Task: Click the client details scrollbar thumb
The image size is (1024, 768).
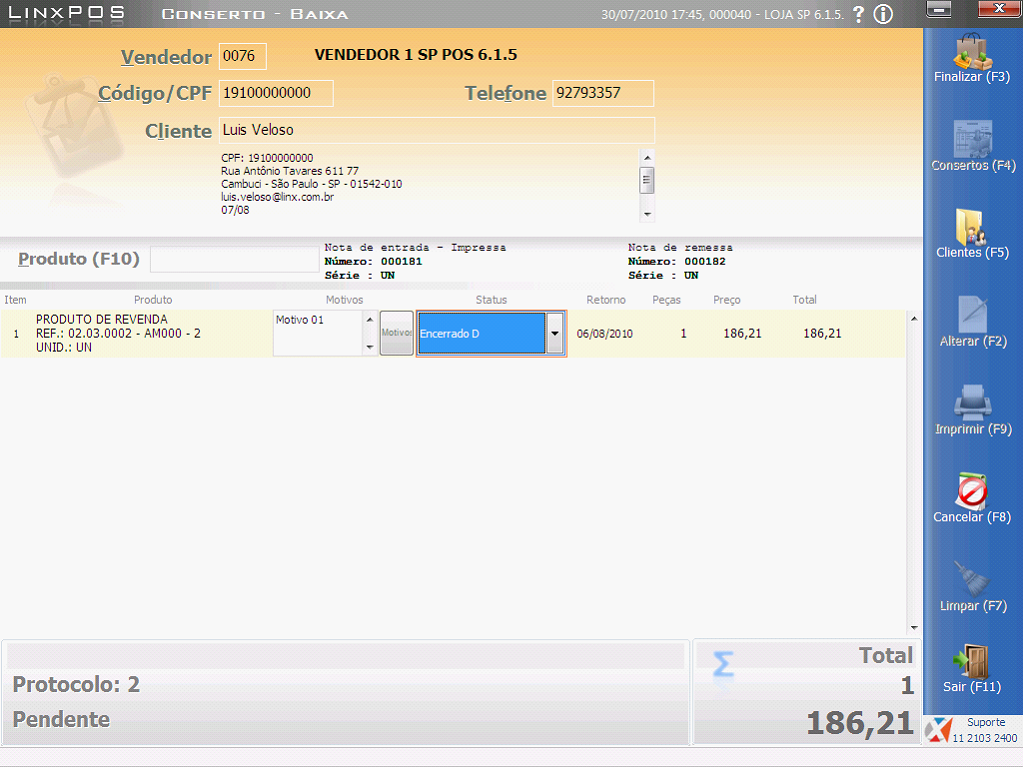Action: tap(647, 180)
